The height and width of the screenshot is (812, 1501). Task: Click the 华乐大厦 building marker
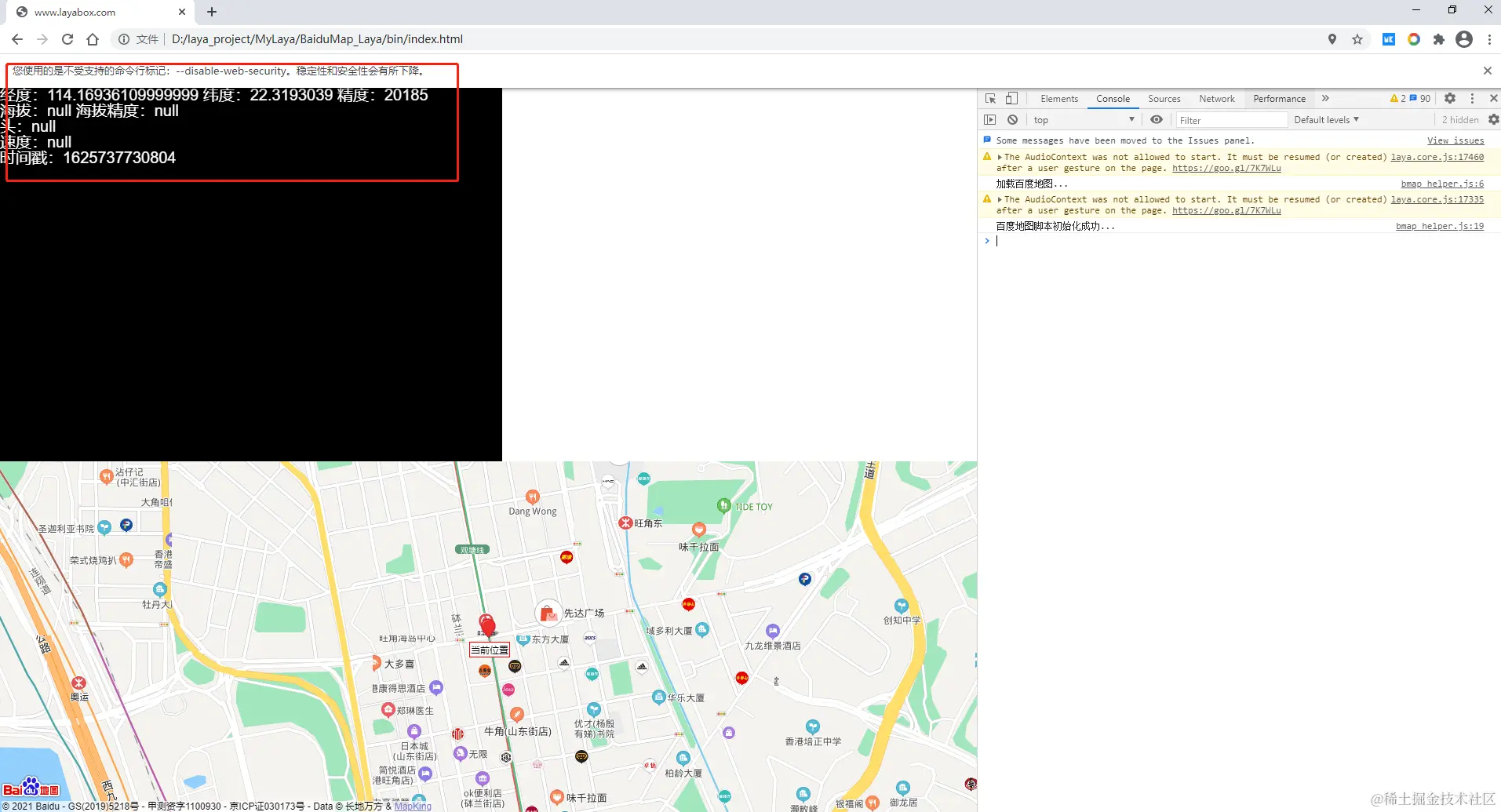pyautogui.click(x=659, y=697)
